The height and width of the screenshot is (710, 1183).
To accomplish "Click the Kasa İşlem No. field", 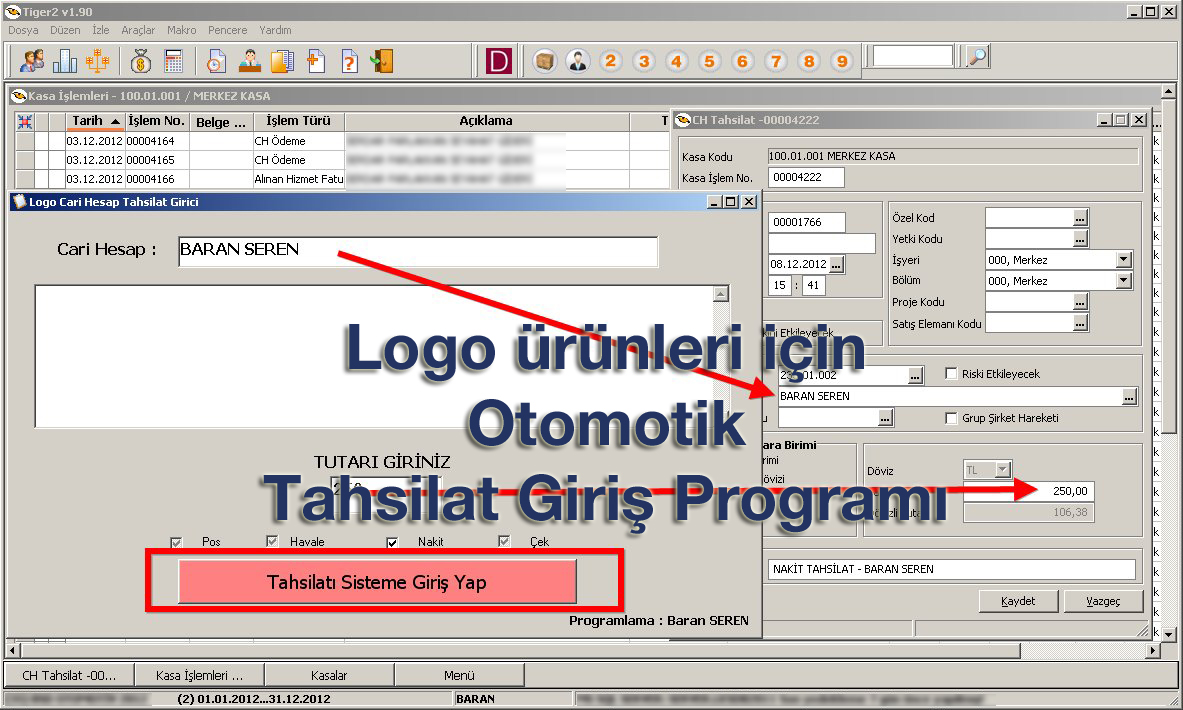I will 806,177.
